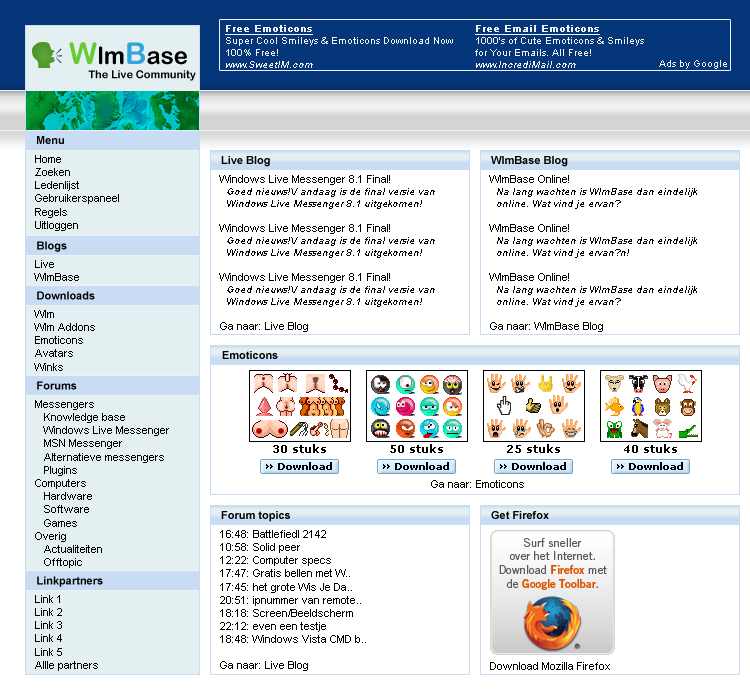Screen dimensions: 750x700
Task: Click the Download Mozilla Firefox link
Action: click(x=550, y=666)
